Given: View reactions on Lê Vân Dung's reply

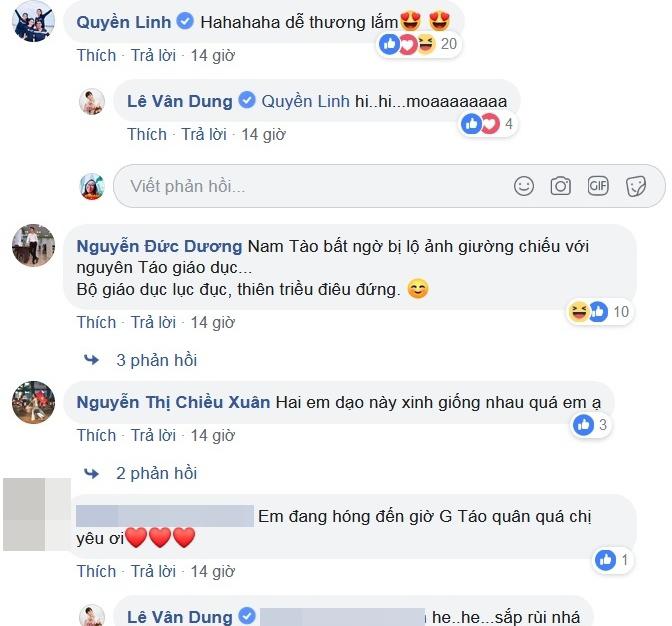Looking at the screenshot, I should (488, 124).
